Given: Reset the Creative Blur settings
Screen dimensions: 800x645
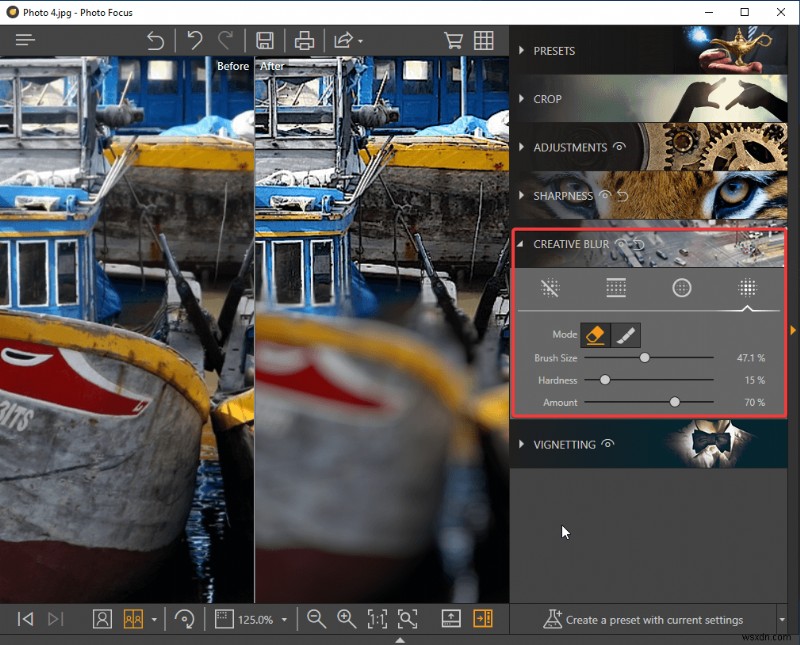Looking at the screenshot, I should [x=638, y=244].
